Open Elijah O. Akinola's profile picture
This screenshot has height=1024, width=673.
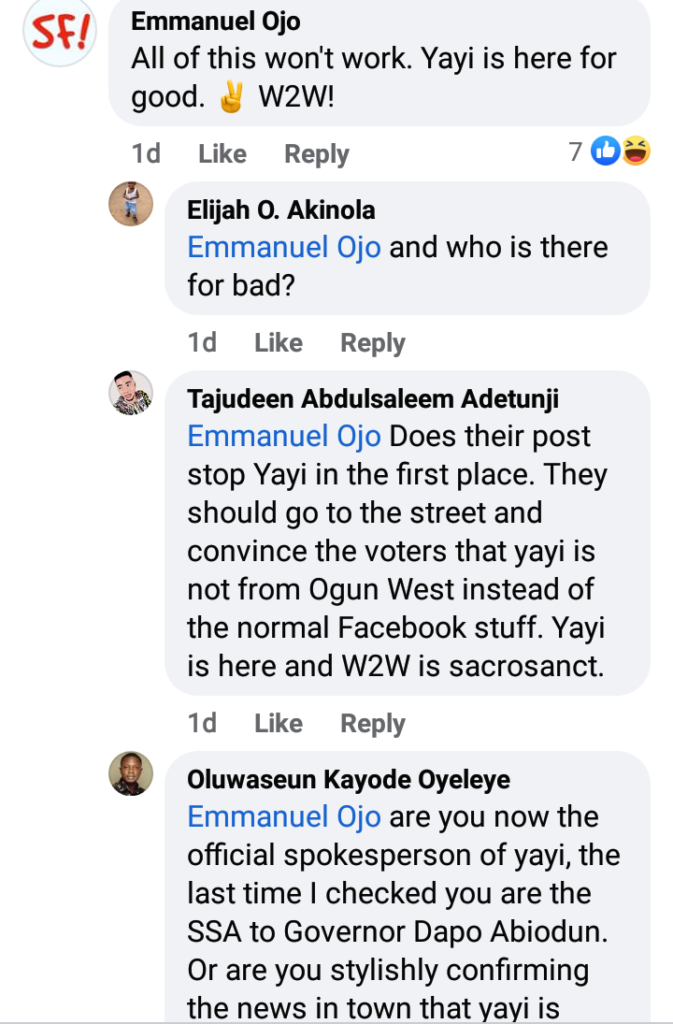(x=130, y=204)
